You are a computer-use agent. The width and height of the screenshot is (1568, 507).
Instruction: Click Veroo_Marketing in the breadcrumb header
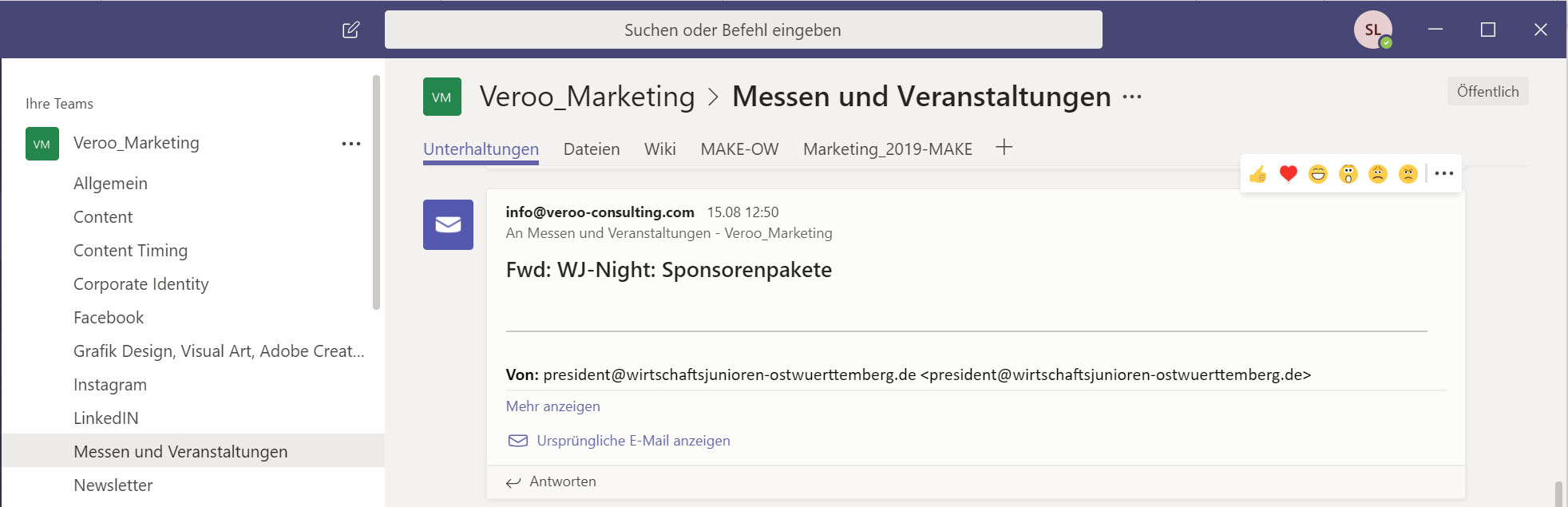click(x=587, y=97)
